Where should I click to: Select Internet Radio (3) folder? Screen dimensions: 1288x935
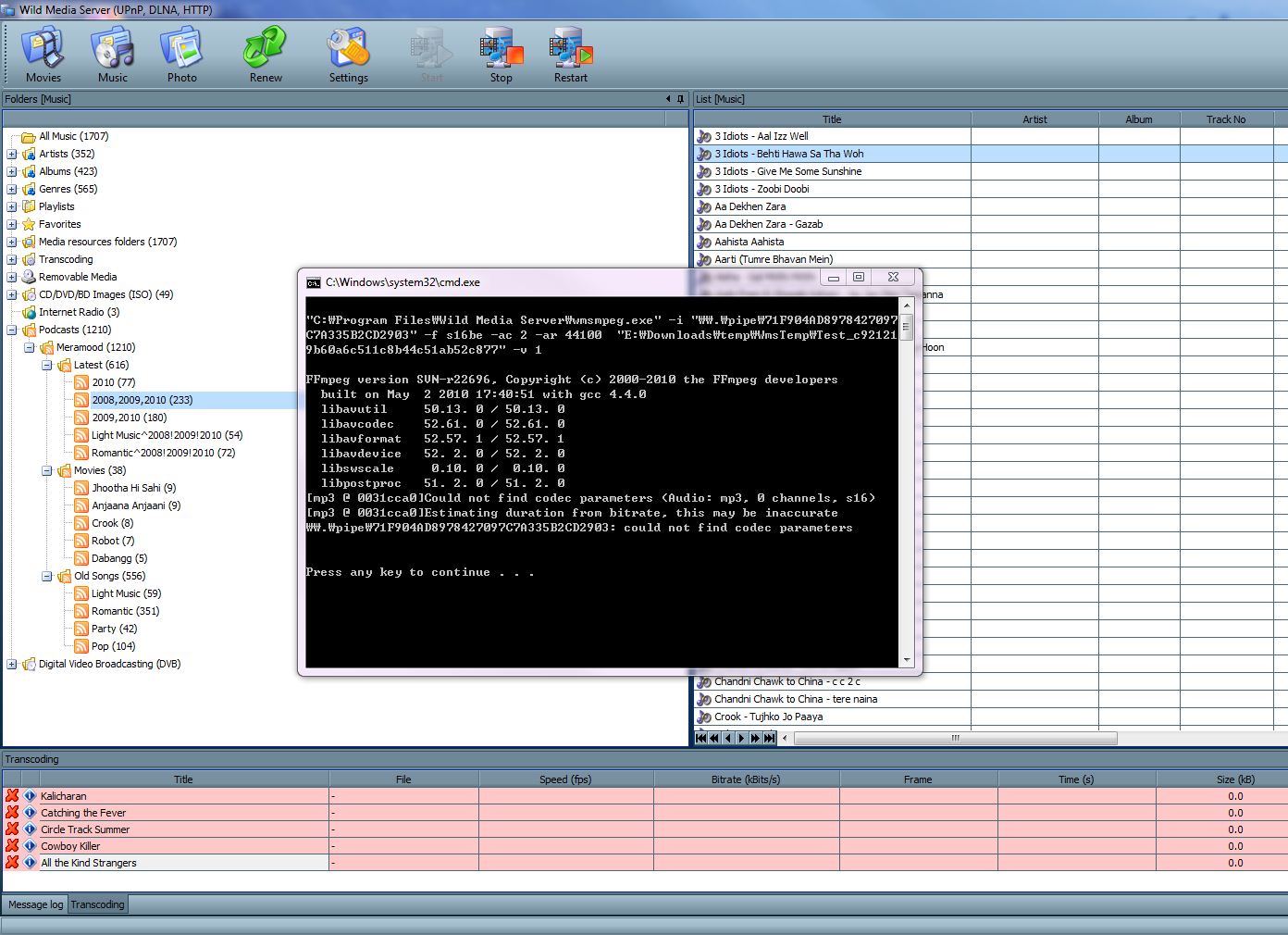(79, 312)
